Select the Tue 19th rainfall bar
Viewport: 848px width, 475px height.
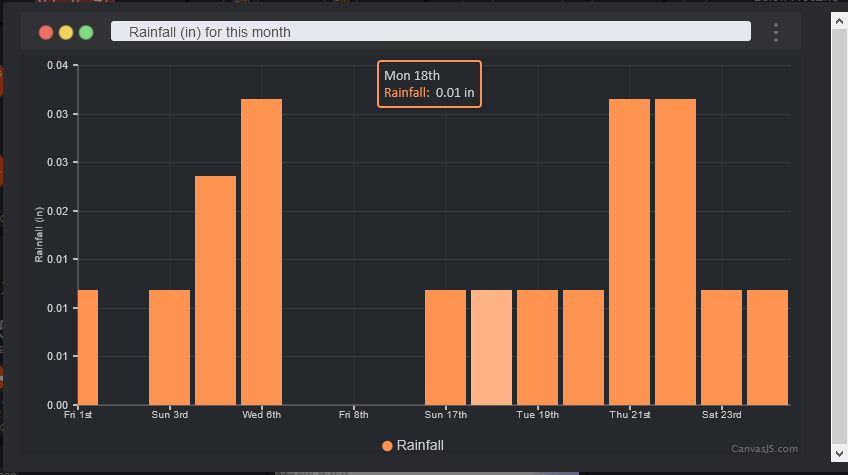point(537,347)
